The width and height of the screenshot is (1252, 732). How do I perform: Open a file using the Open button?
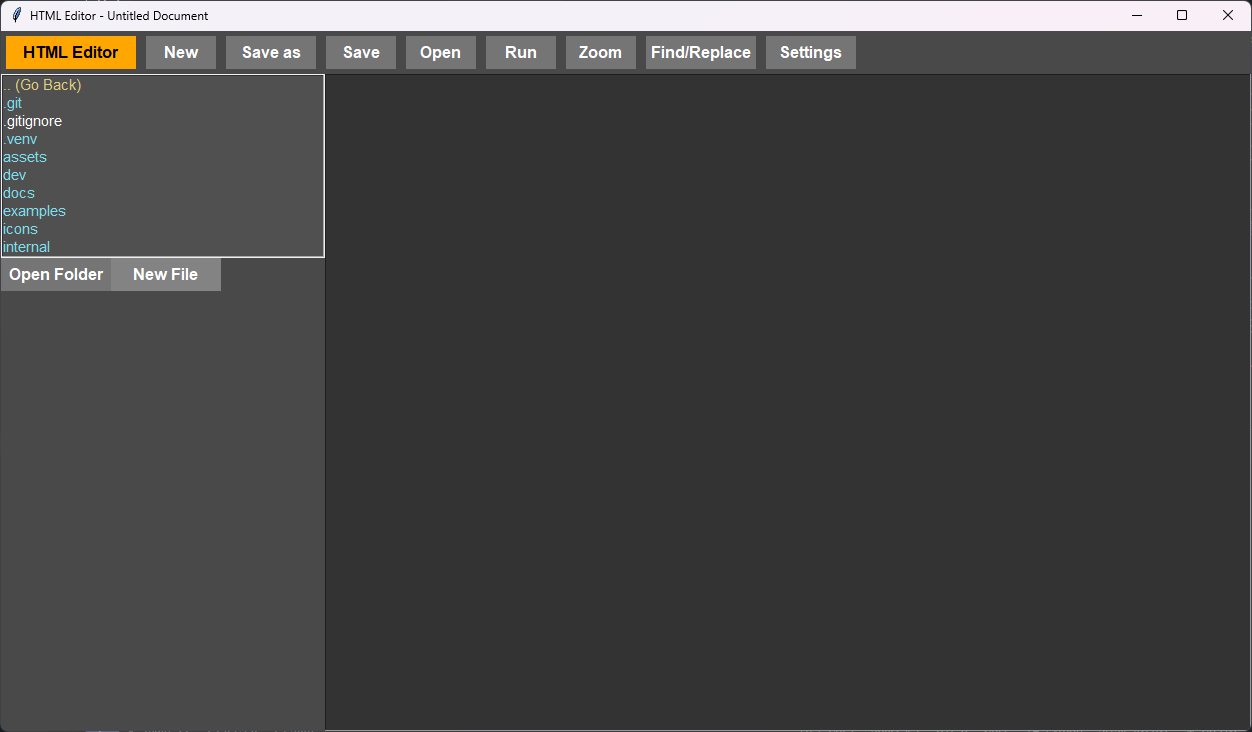440,53
